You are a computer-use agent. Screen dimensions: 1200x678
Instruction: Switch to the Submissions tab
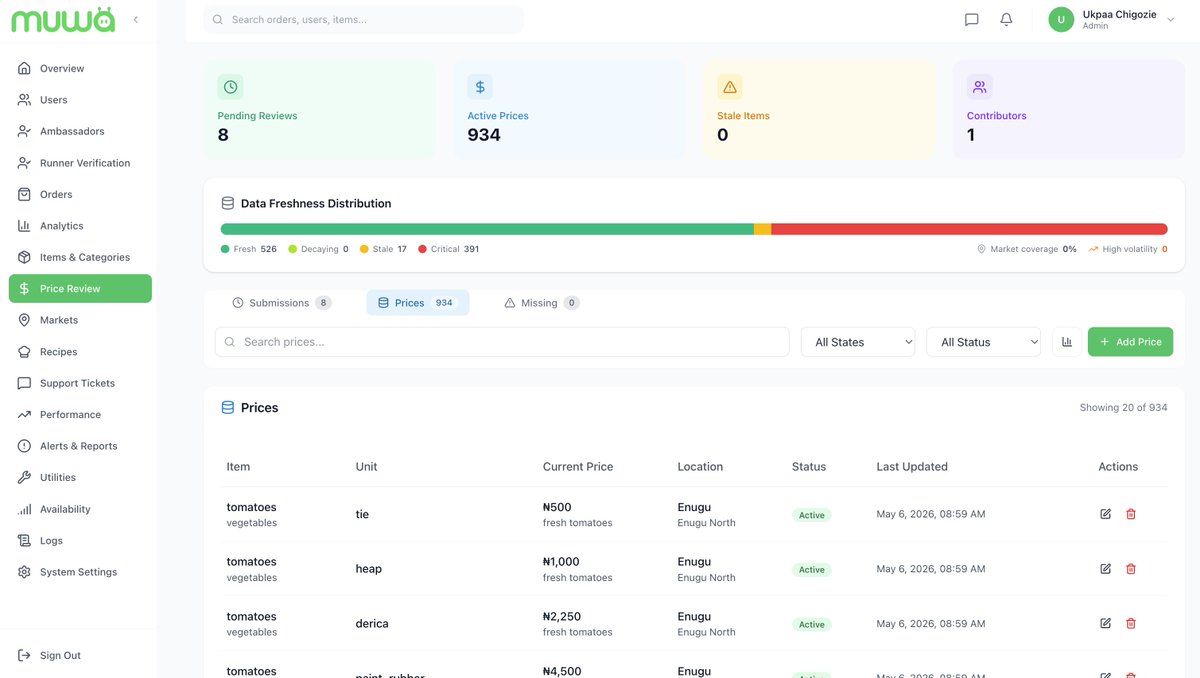point(281,303)
